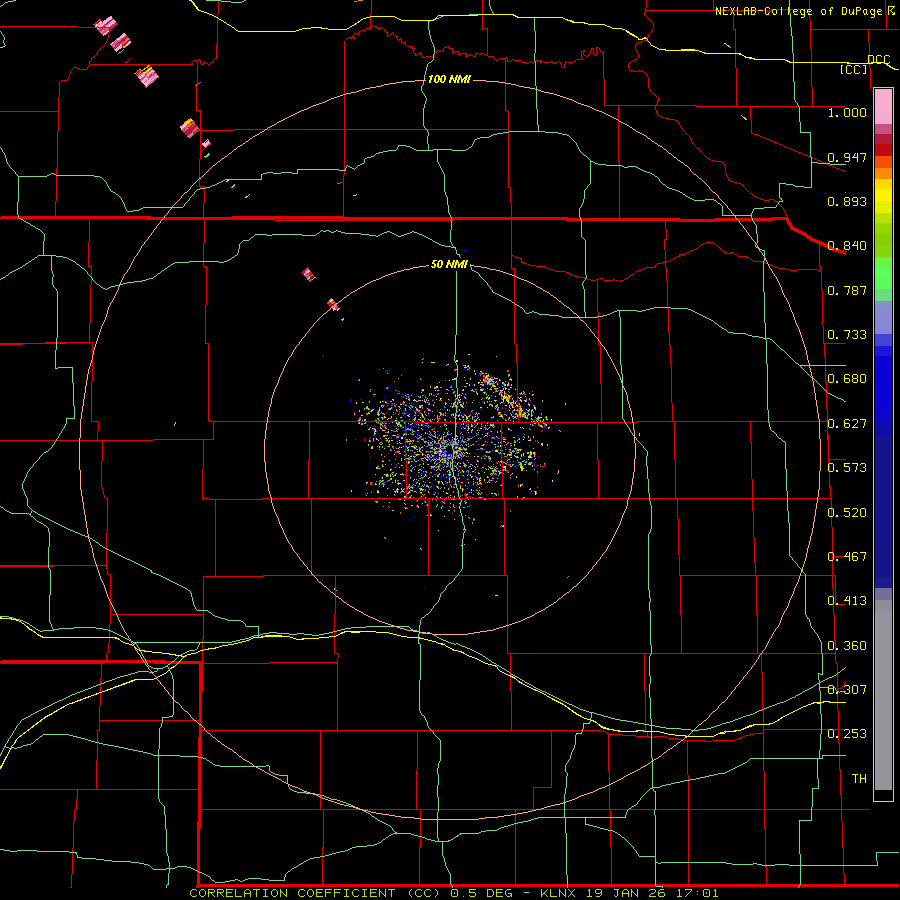Select the 0.360 legend value
Viewport: 900px width, 900px height.
click(x=847, y=646)
